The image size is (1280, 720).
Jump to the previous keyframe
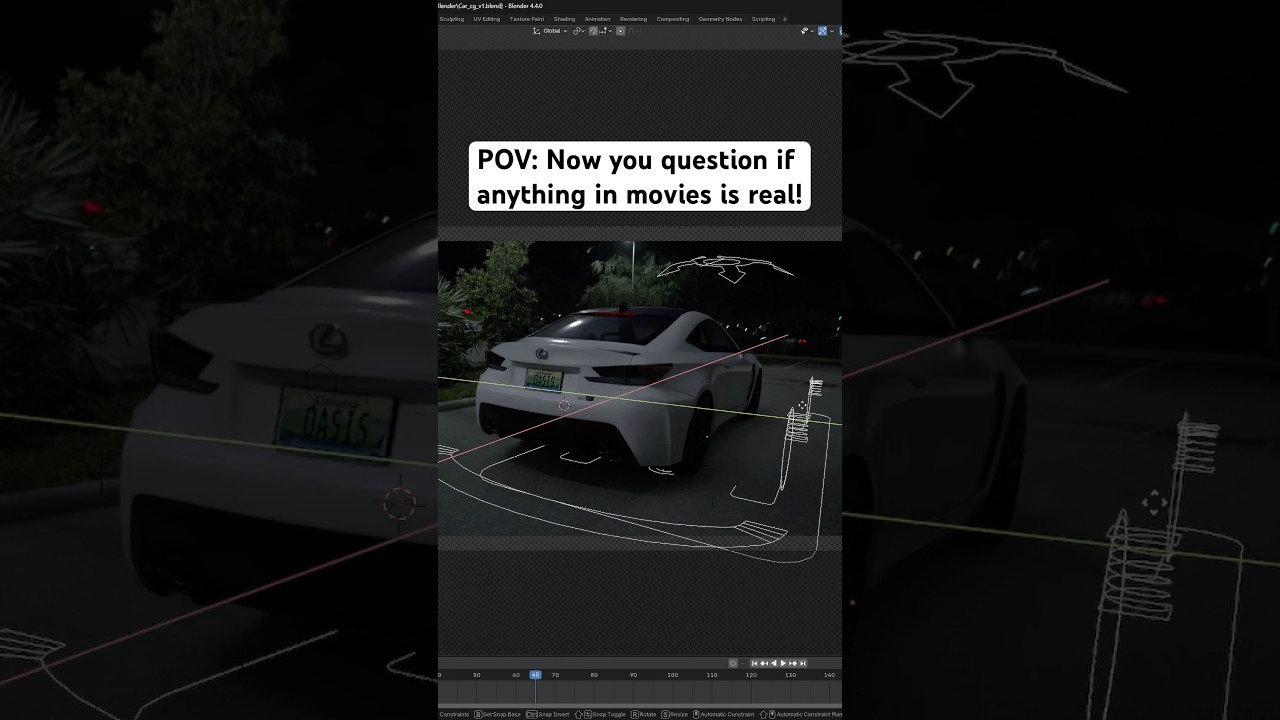click(764, 663)
